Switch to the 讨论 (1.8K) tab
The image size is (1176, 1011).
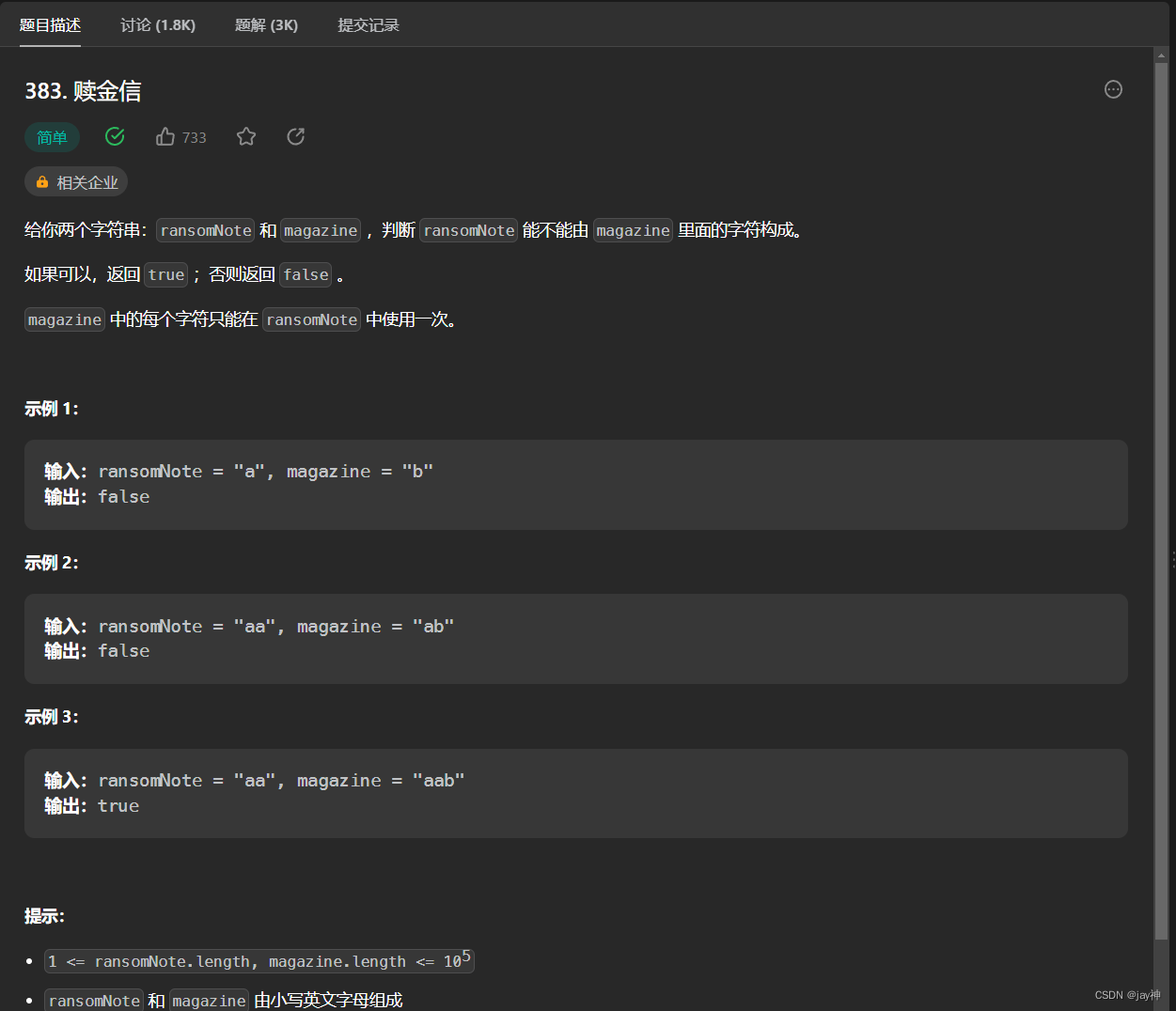pyautogui.click(x=157, y=24)
